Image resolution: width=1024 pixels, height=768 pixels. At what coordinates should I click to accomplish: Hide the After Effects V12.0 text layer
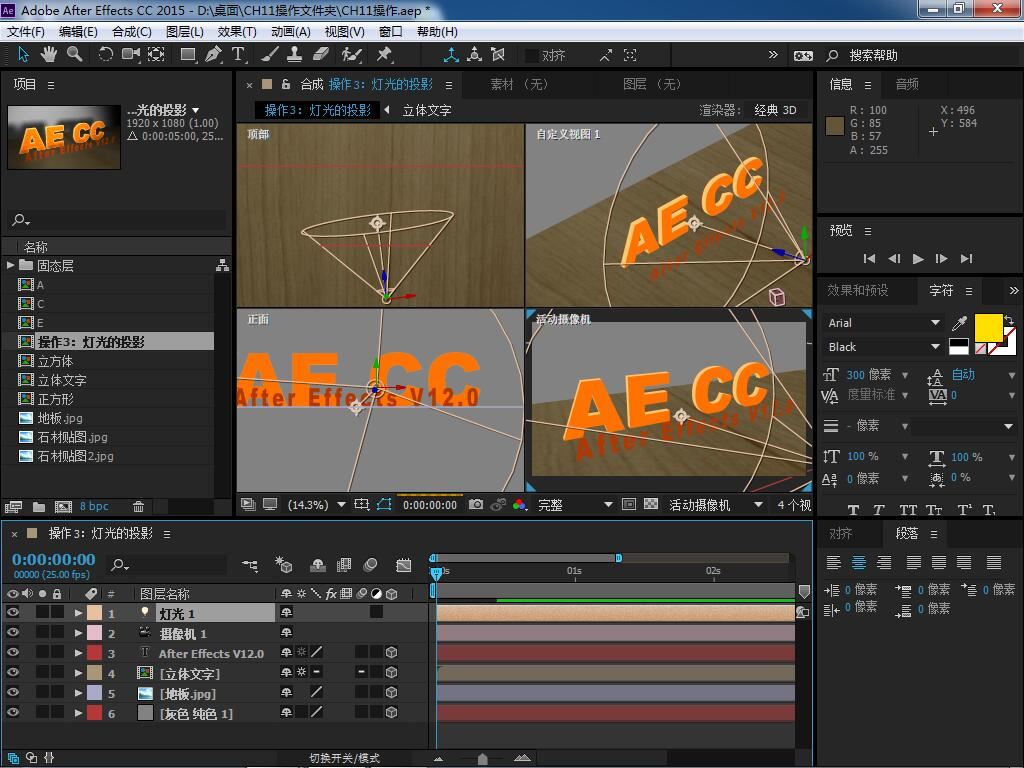(x=12, y=652)
